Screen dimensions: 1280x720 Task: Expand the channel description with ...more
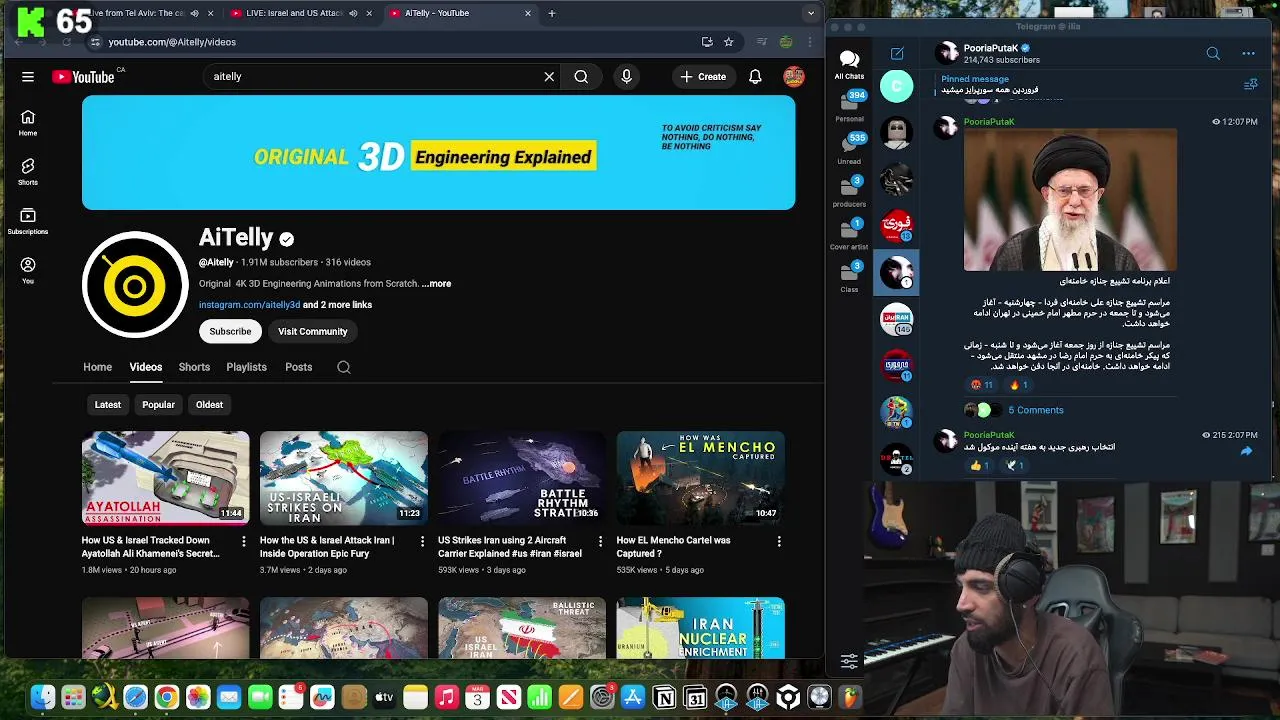[x=436, y=283]
